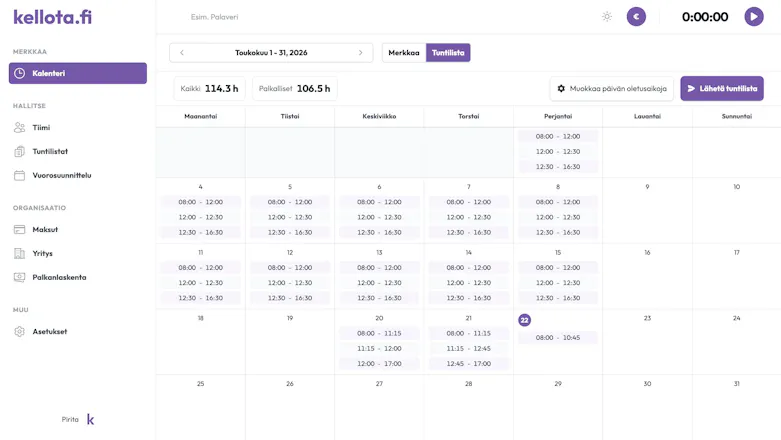
Task: Select highlighted day 22
Action: tap(524, 320)
